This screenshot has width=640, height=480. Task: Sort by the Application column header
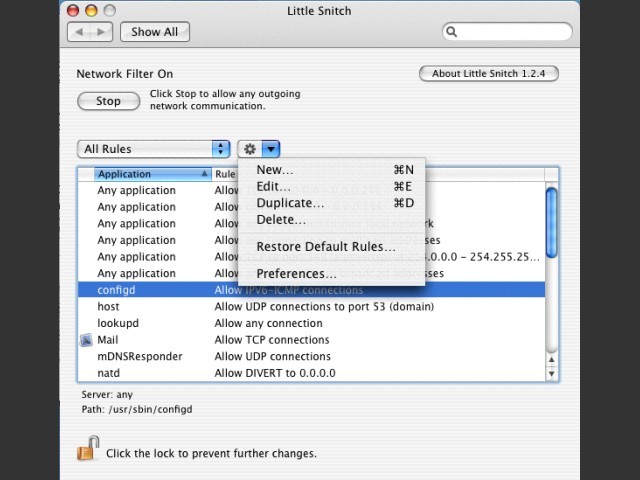click(153, 174)
